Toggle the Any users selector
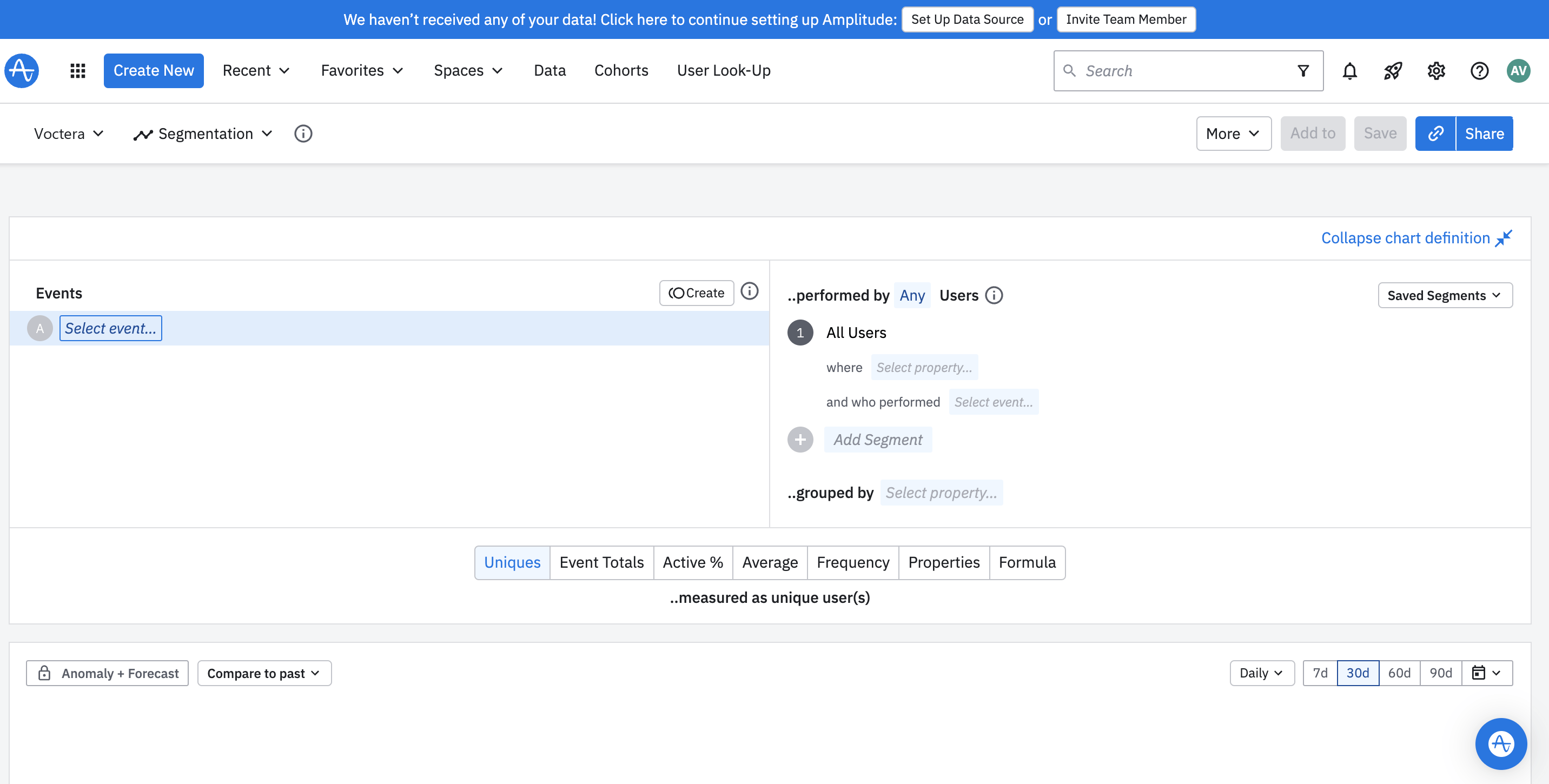 [x=912, y=295]
